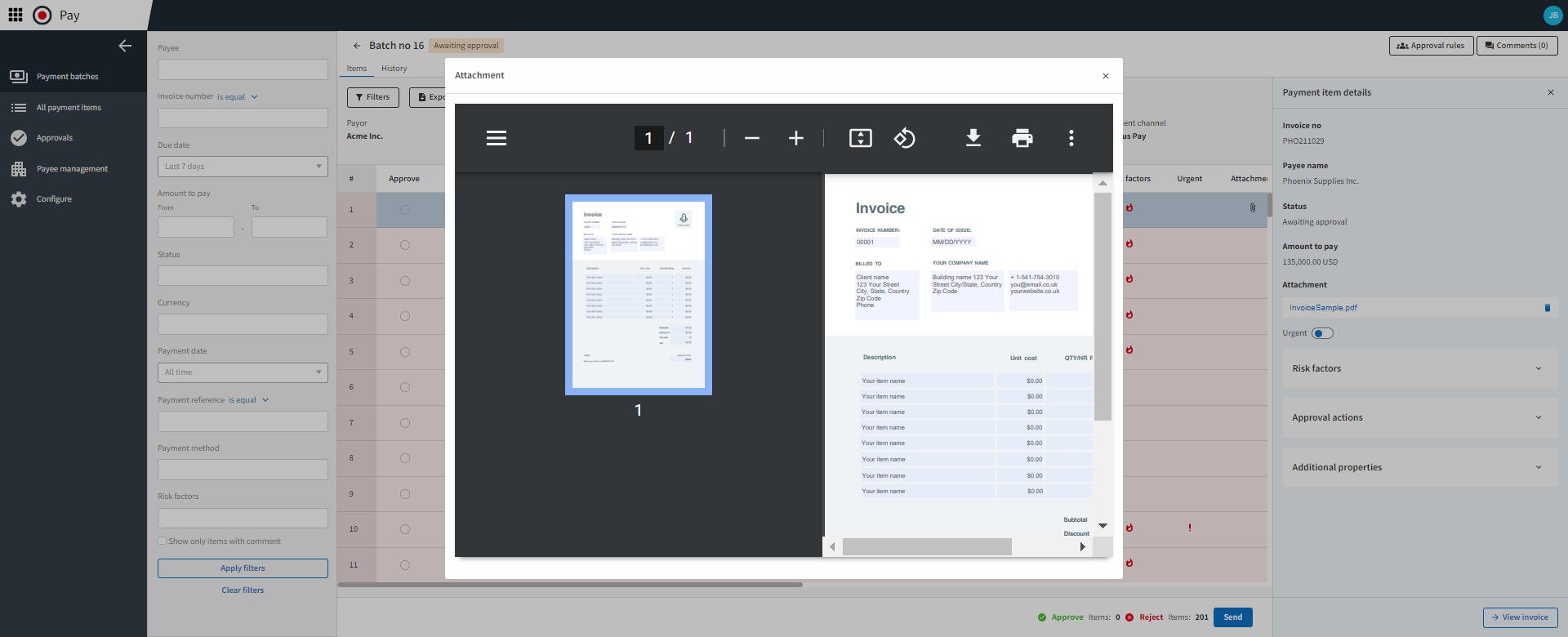Click PDF scroll right arrow
The image size is (1568, 637).
pyautogui.click(x=1083, y=546)
